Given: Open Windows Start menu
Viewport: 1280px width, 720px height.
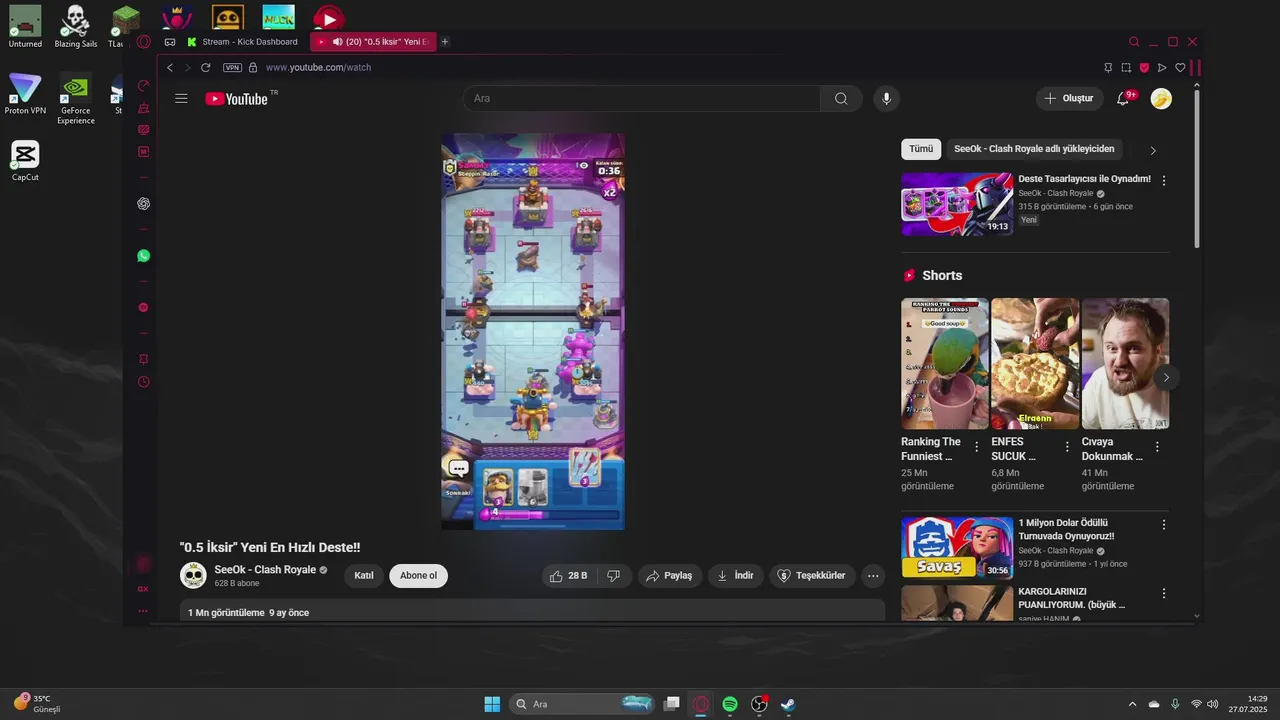Looking at the screenshot, I should tap(492, 704).
